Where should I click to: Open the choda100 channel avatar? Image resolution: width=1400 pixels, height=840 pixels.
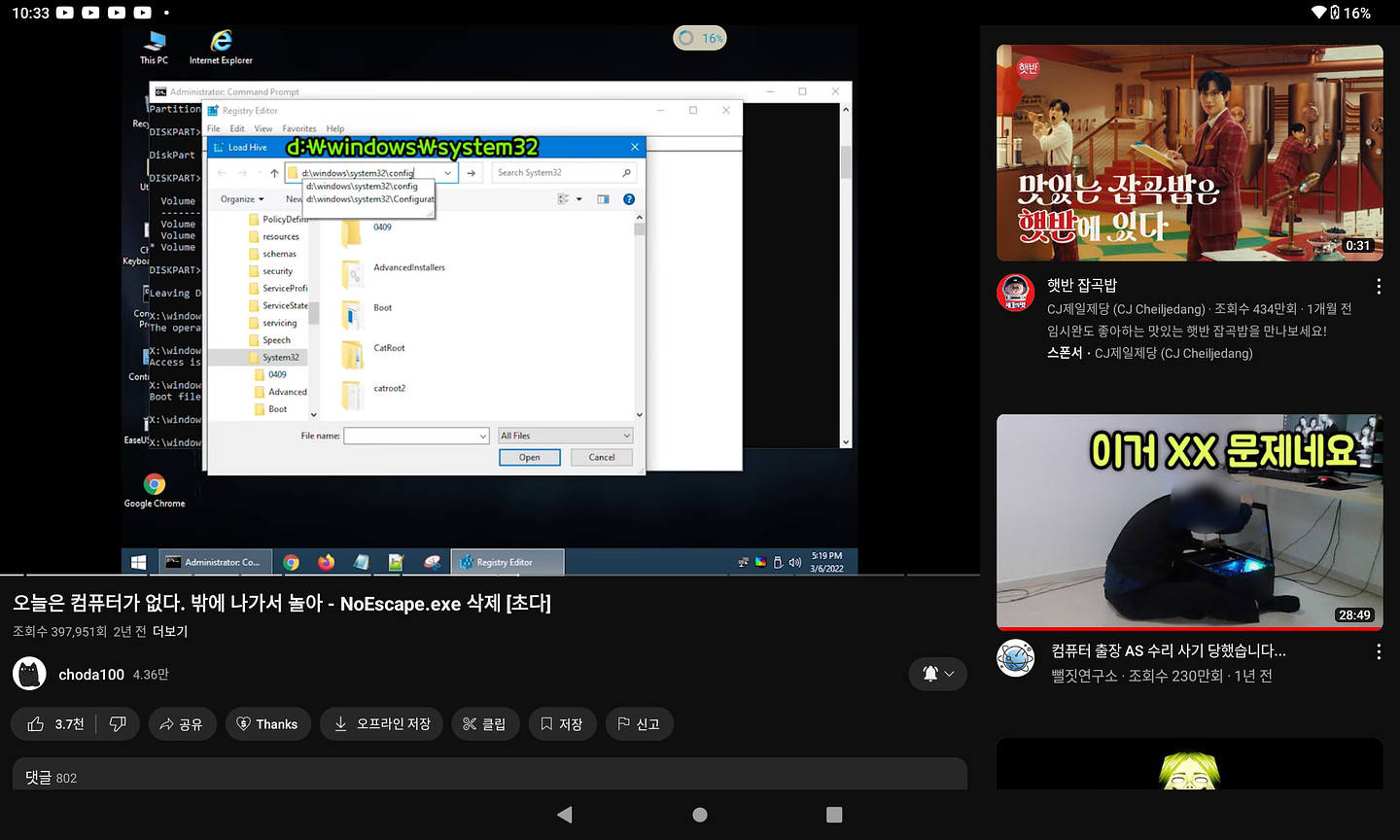pos(29,674)
